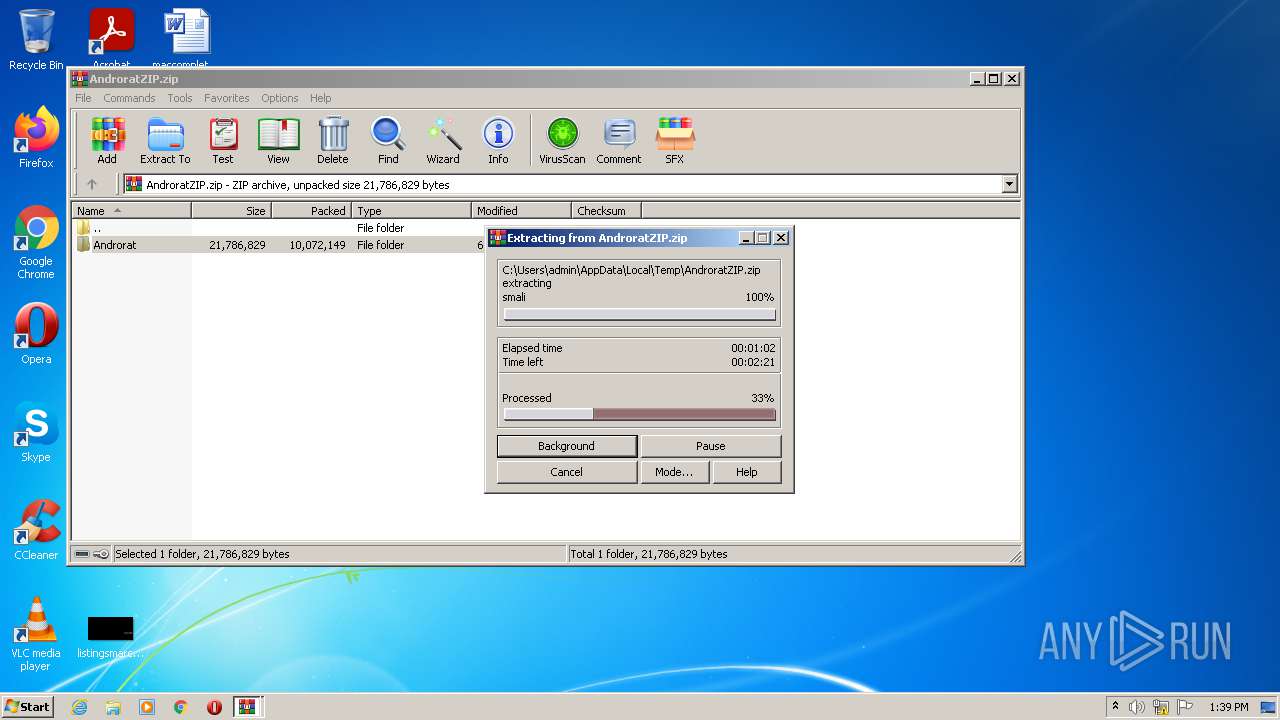
Task: Click the Mode... button
Action: click(674, 472)
